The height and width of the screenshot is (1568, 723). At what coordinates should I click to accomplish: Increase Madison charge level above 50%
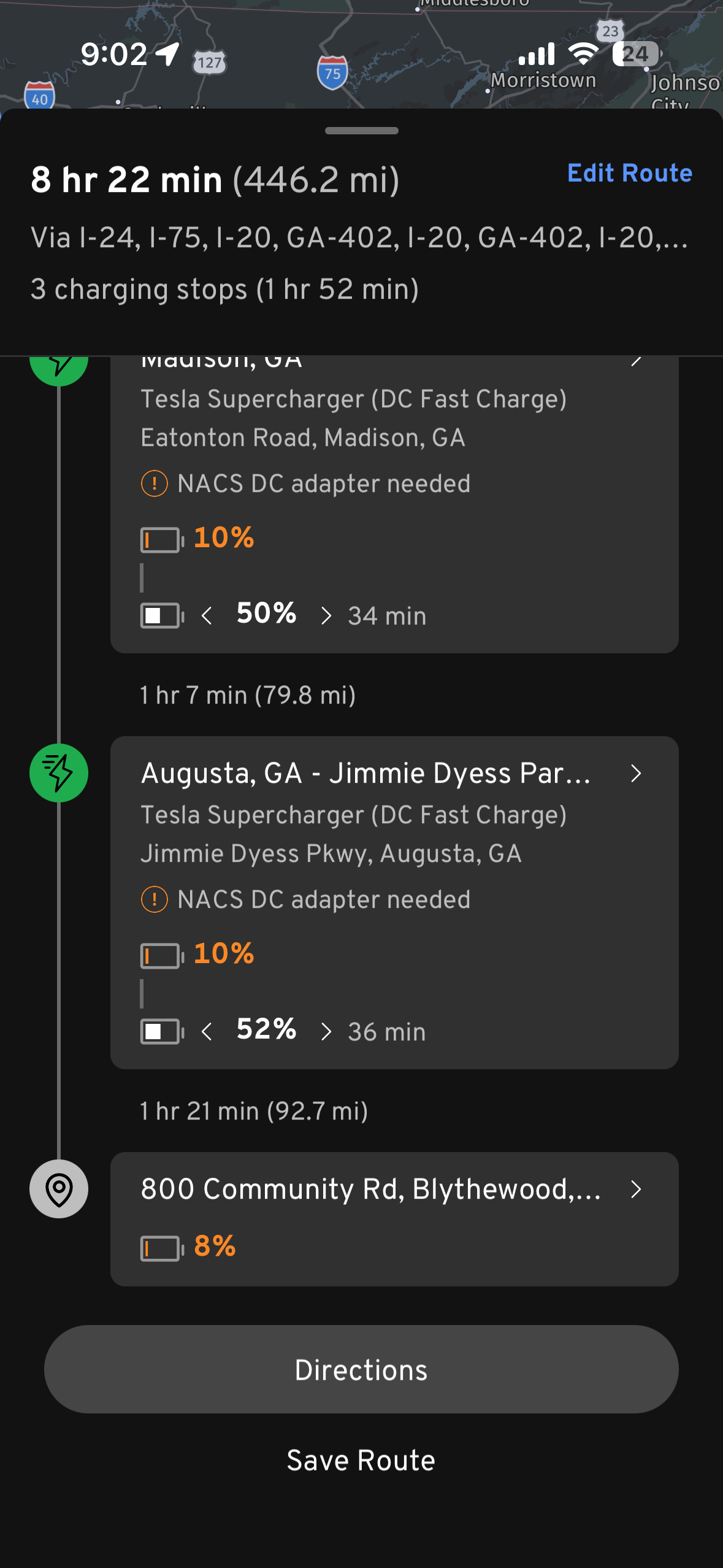326,615
